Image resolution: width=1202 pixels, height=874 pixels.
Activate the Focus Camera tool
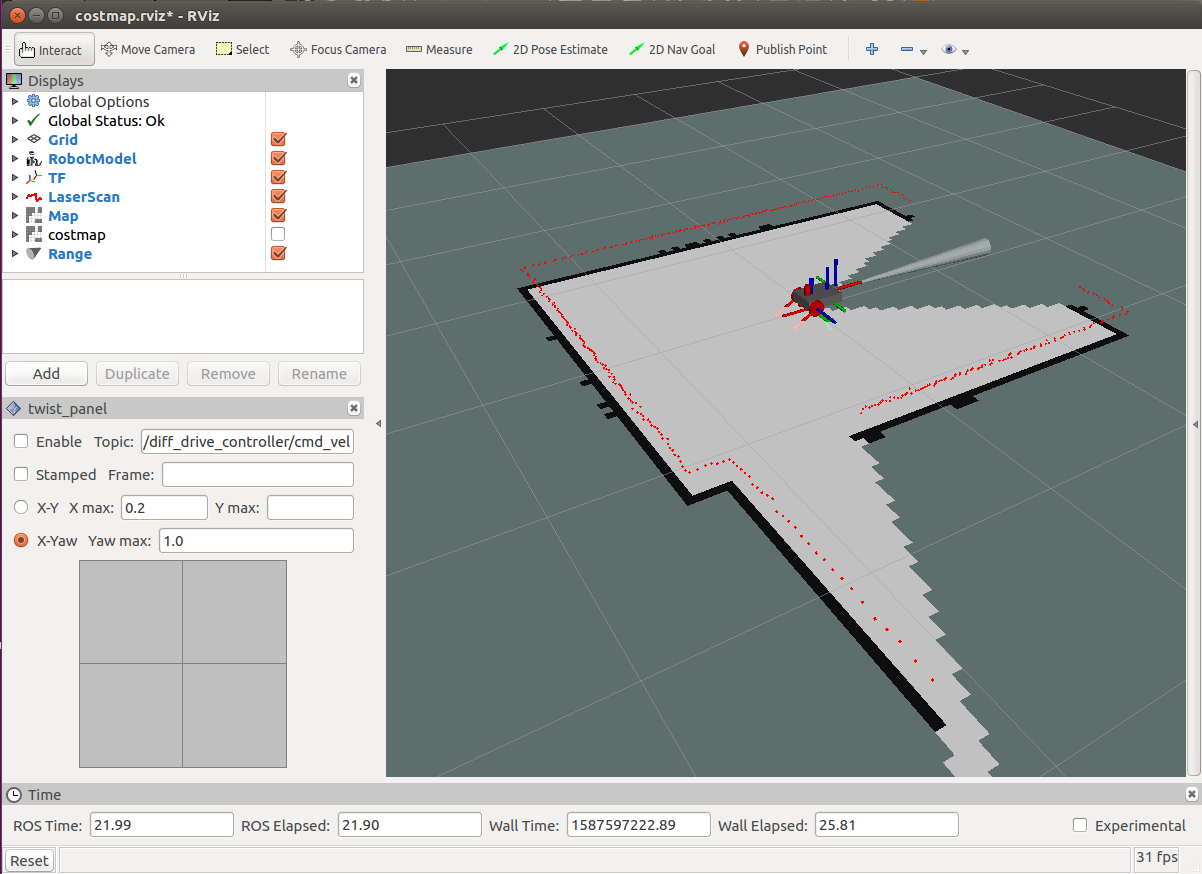click(x=338, y=49)
